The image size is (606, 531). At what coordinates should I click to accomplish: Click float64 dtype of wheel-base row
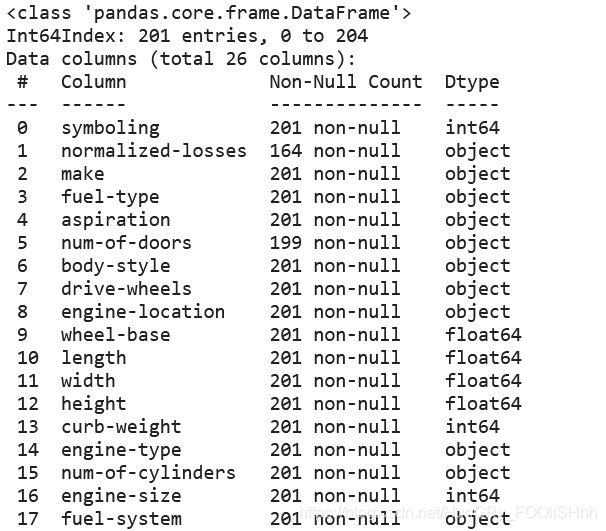483,335
